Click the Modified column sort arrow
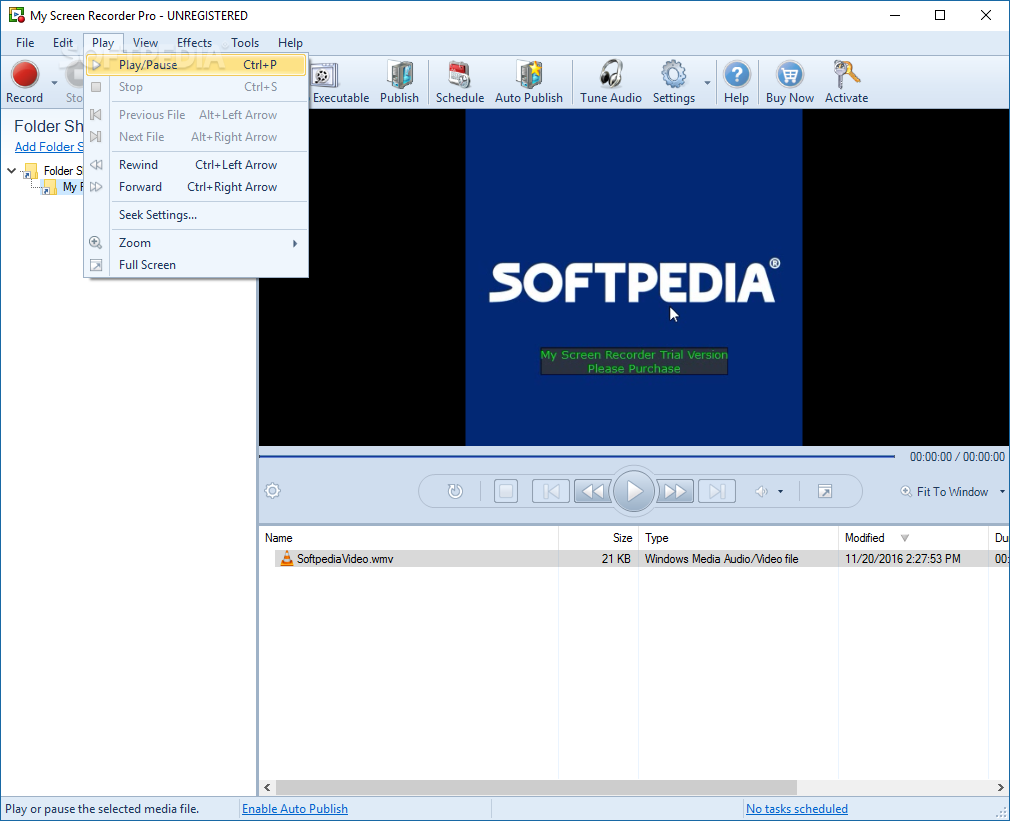This screenshot has height=821, width=1010. (904, 538)
